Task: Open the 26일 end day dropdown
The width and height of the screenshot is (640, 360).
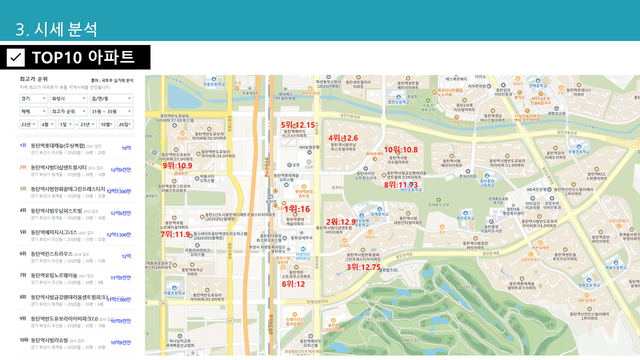Action: 125,124
